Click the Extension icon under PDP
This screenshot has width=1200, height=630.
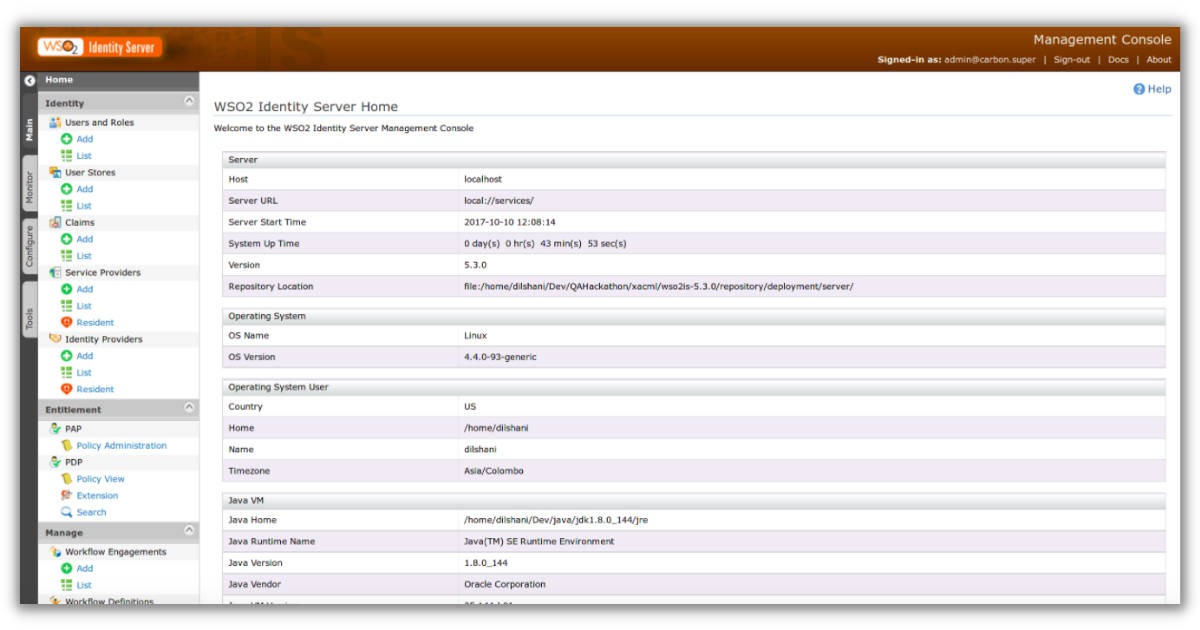[x=67, y=496]
